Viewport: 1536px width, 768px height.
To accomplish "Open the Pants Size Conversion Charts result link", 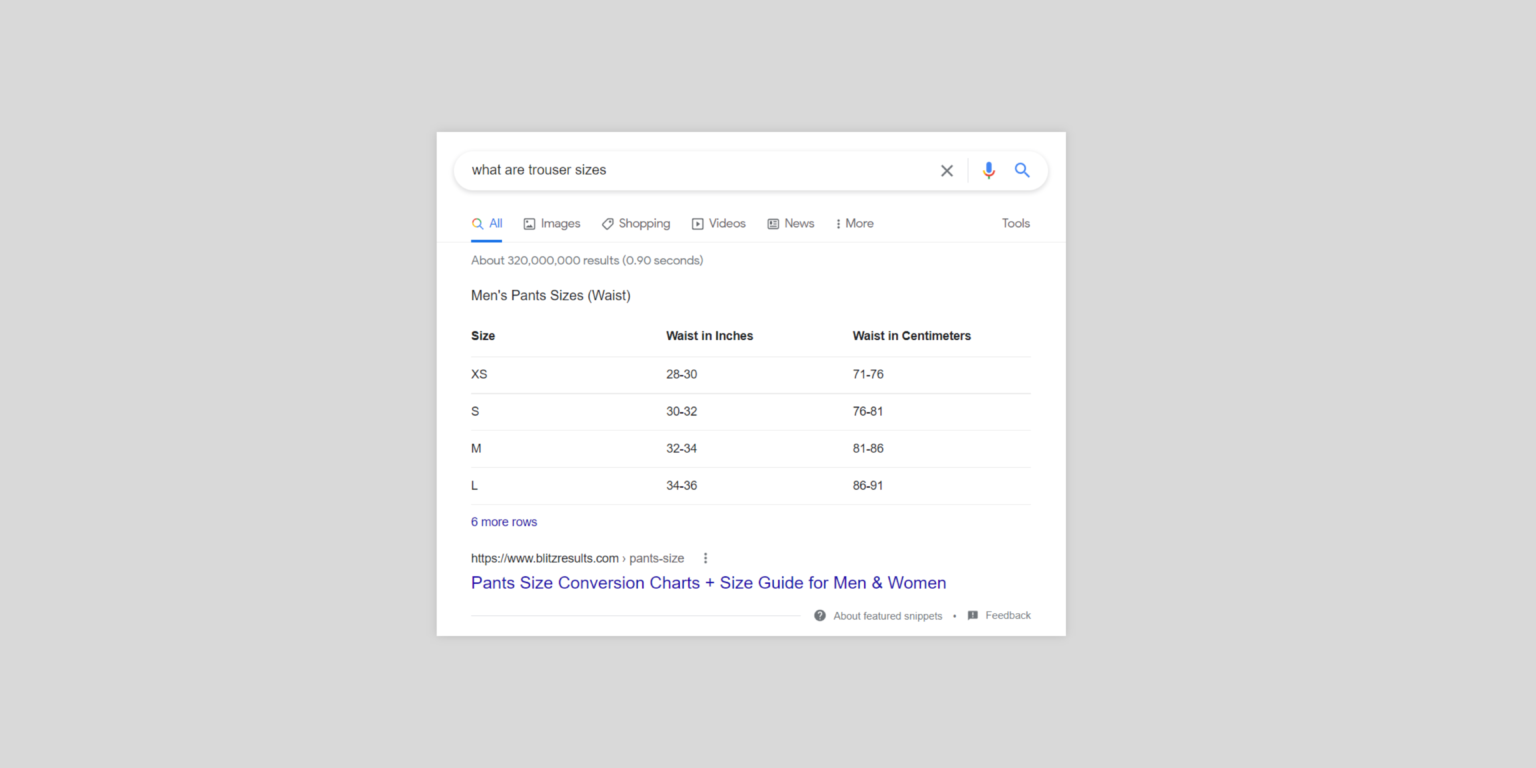I will (x=708, y=583).
